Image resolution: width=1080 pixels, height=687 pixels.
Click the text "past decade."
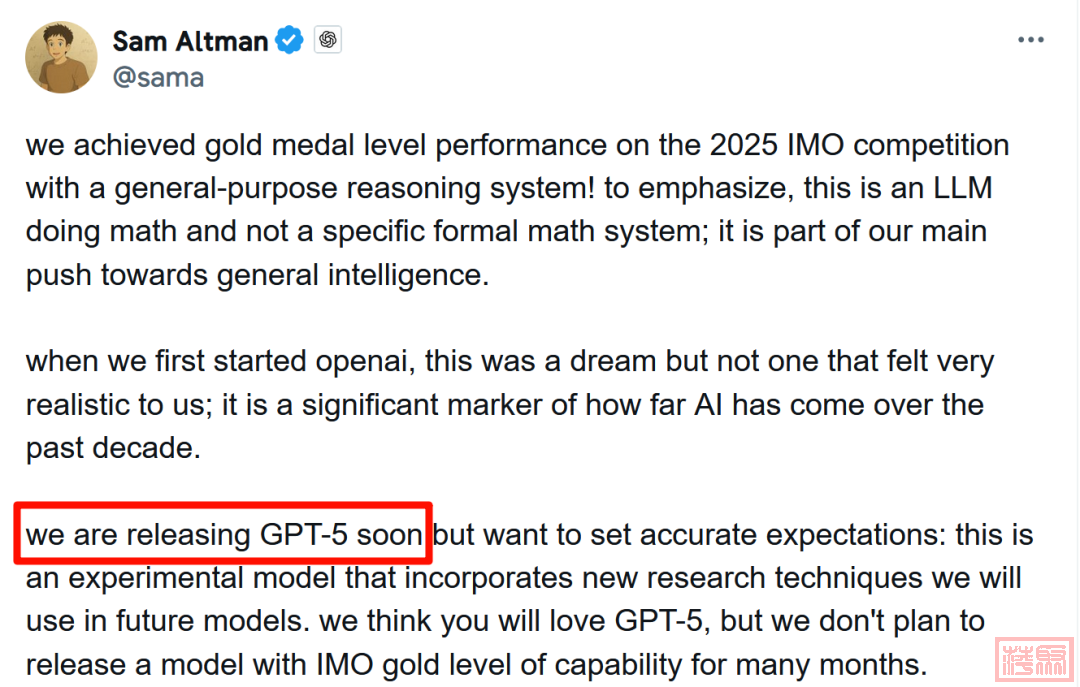(114, 449)
